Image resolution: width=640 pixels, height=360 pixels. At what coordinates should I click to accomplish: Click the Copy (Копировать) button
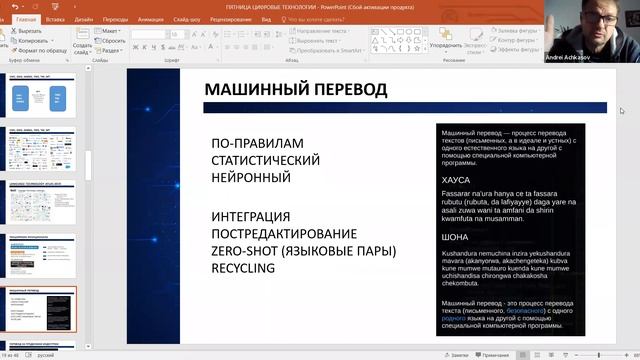(29, 41)
